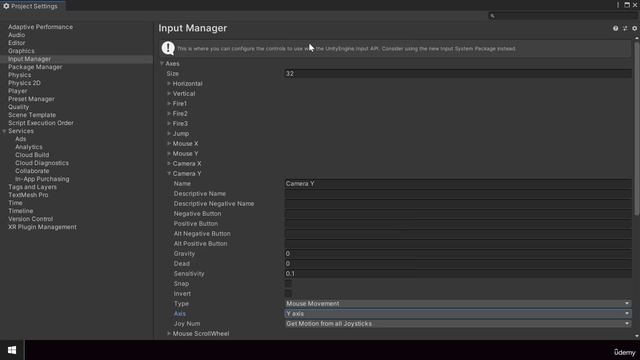Open Time settings category
The height and width of the screenshot is (360, 640).
pyautogui.click(x=15, y=203)
